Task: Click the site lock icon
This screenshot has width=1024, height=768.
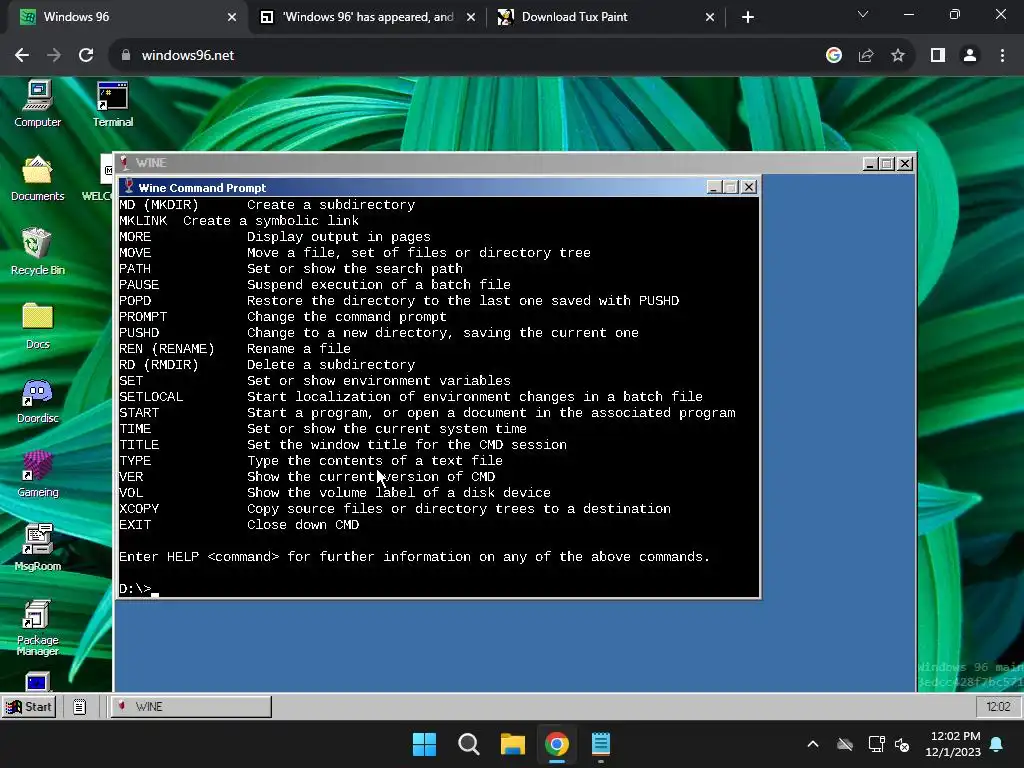Action: click(126, 56)
